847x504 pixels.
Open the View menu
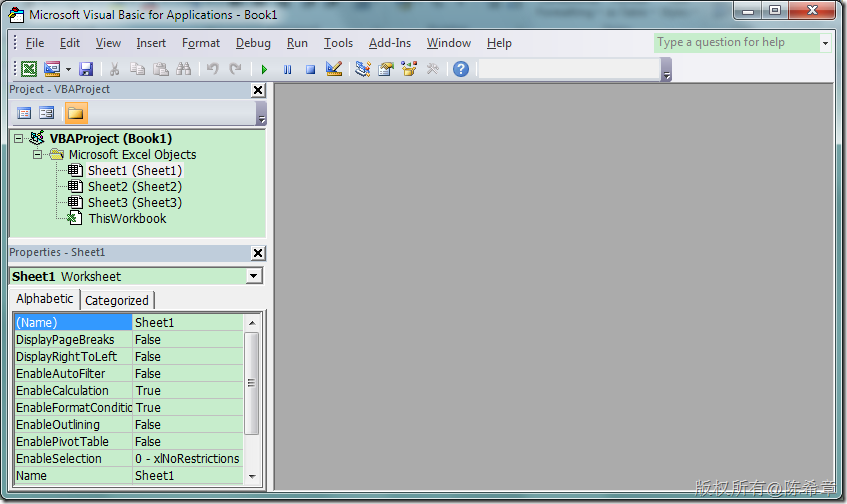[x=108, y=43]
